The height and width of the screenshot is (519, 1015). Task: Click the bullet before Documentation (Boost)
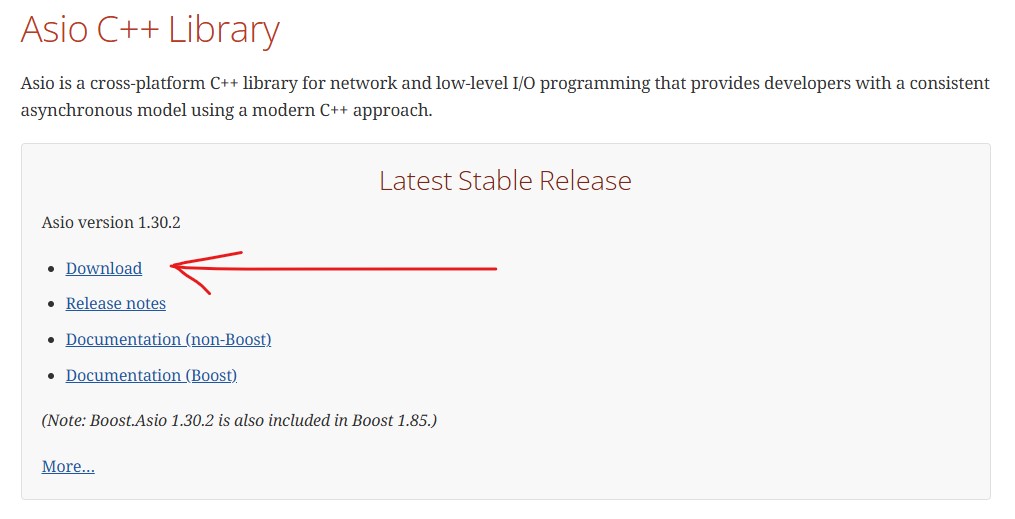coord(52,376)
